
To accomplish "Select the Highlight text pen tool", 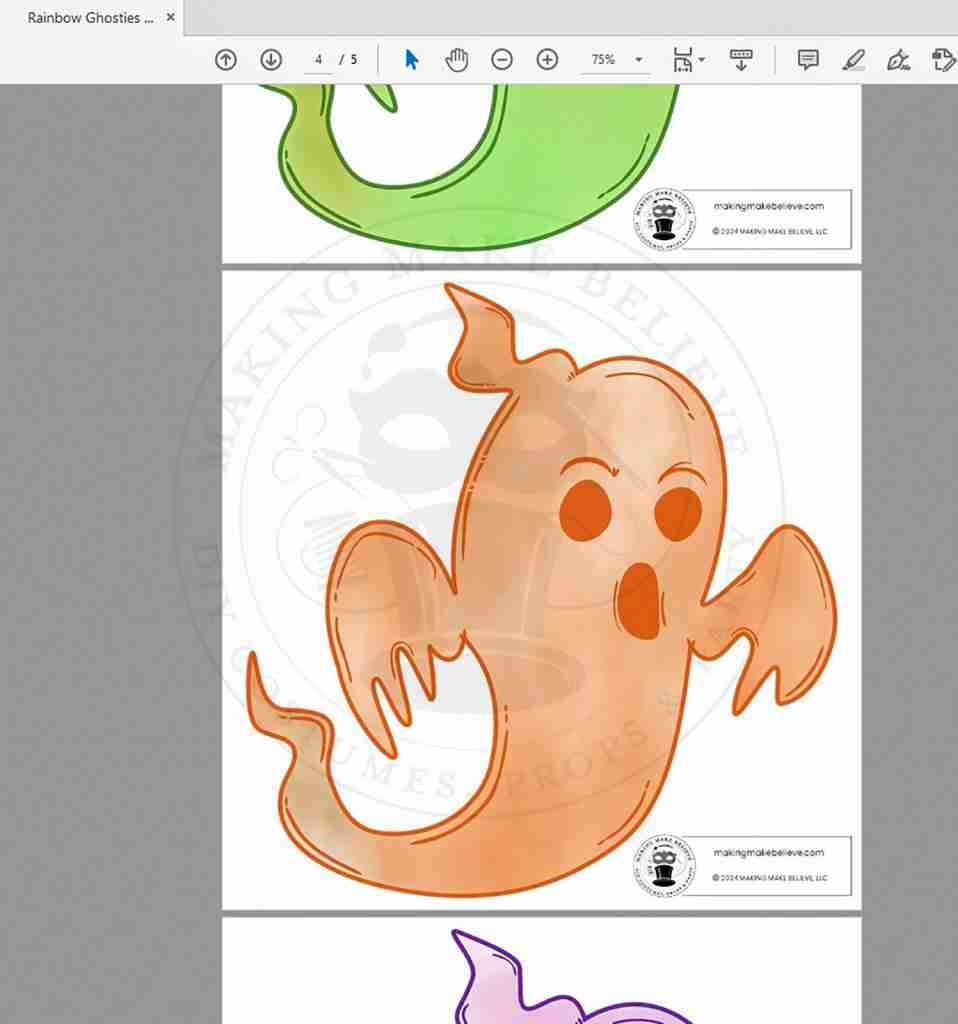I will (853, 60).
